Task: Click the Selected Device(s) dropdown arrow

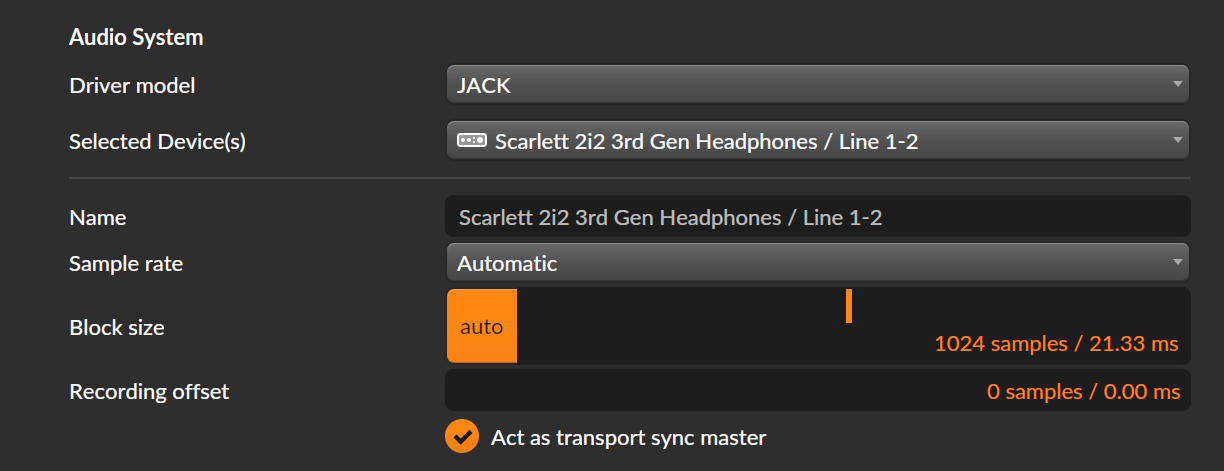Action: [x=1177, y=141]
